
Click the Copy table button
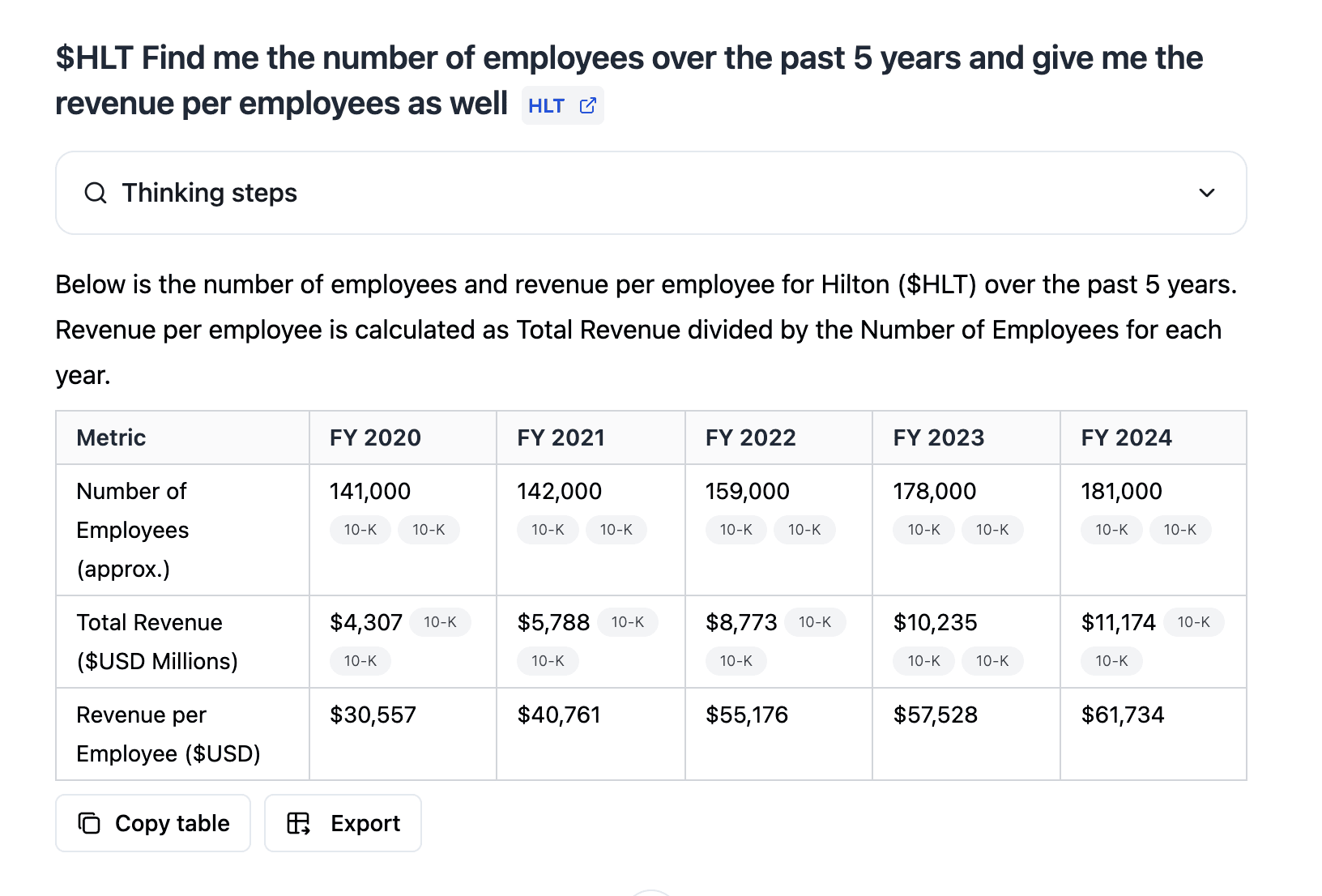pos(153,823)
